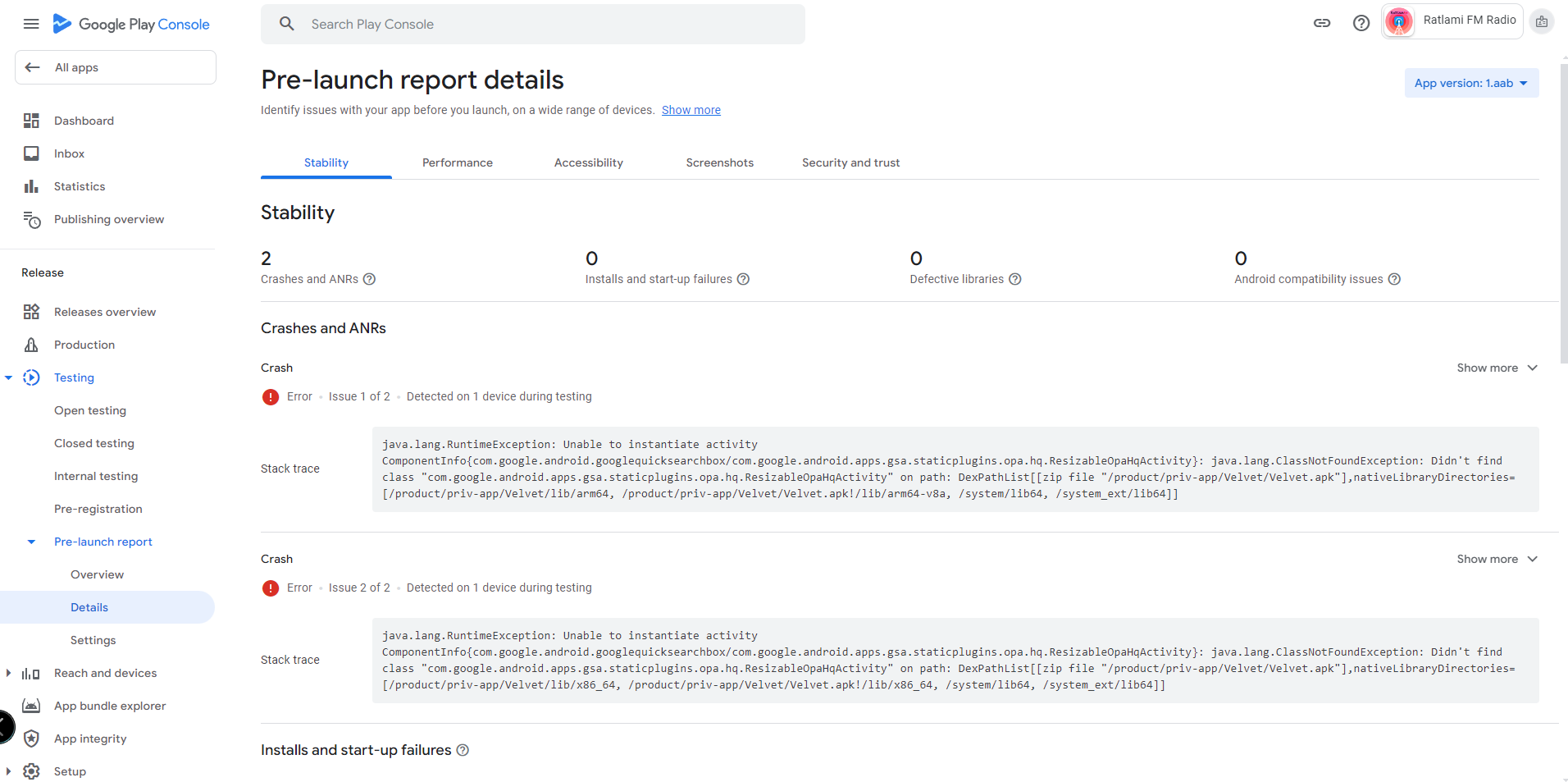
Task: Open the help question mark icon
Action: (1361, 23)
